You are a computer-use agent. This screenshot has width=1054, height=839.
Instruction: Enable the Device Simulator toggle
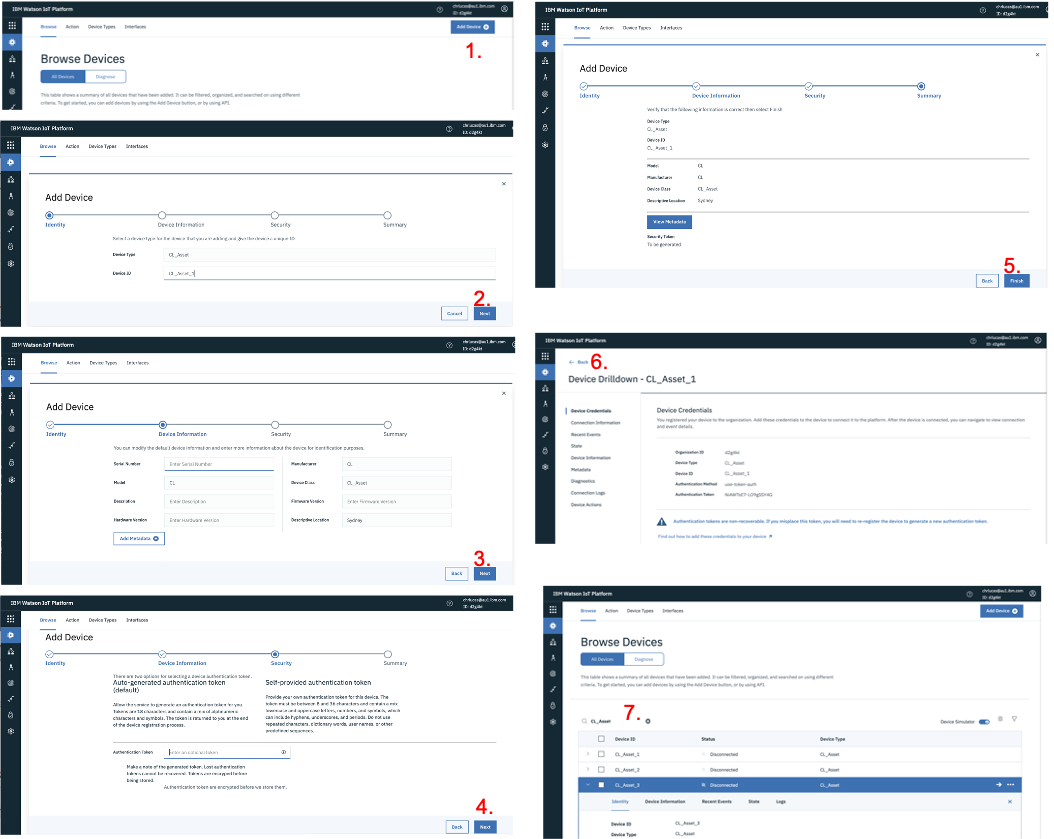[984, 721]
